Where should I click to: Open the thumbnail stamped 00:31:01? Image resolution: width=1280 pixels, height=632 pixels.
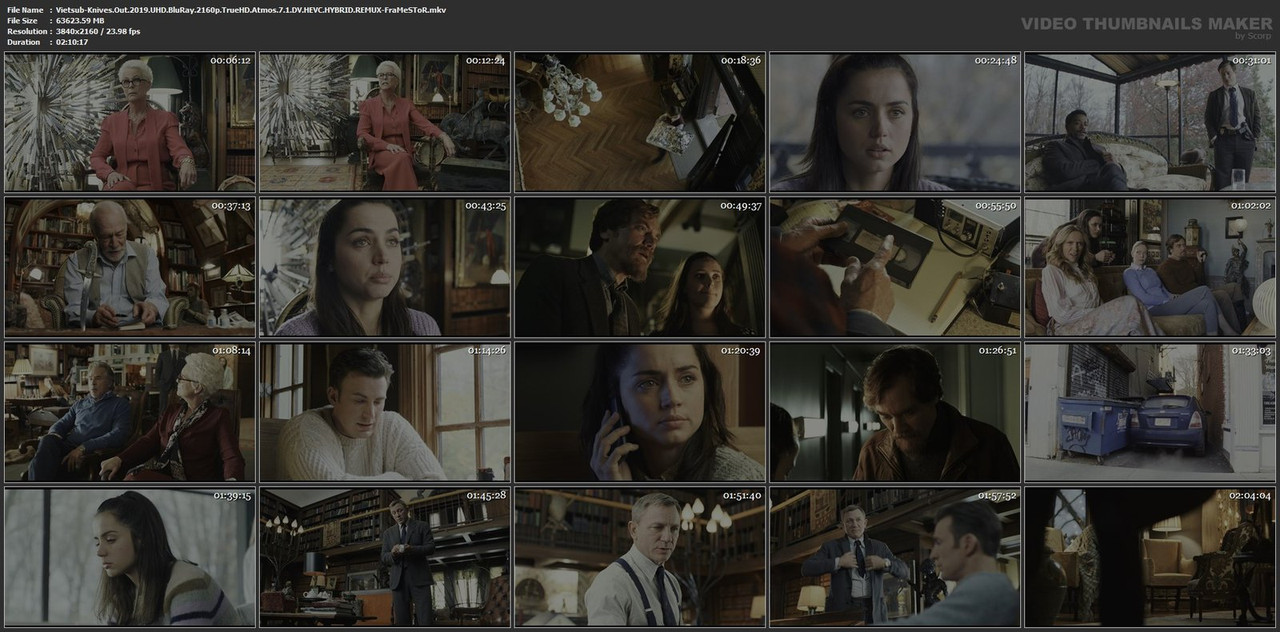[x=1149, y=122]
